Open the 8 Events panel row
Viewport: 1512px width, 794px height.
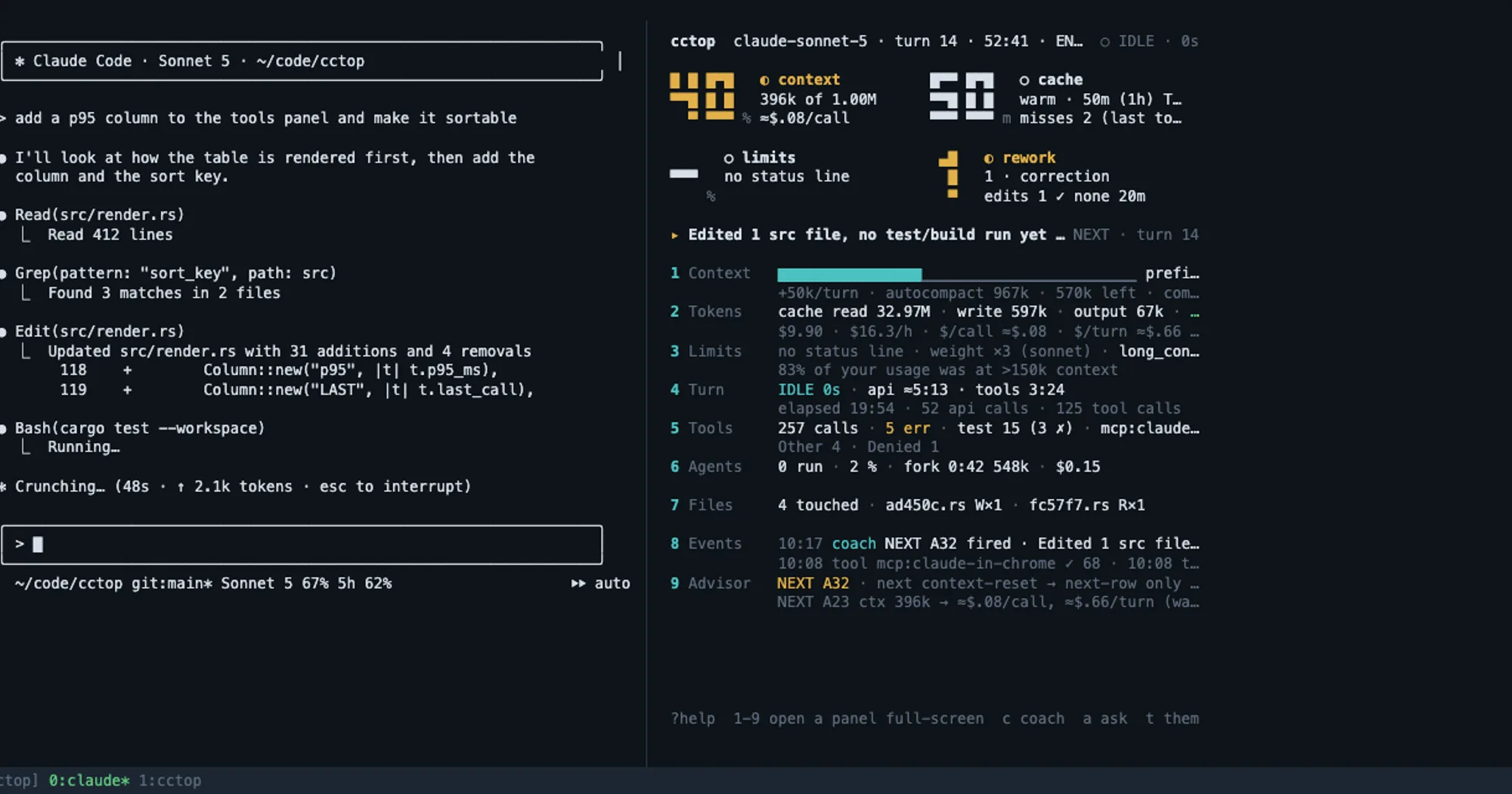[x=934, y=553]
